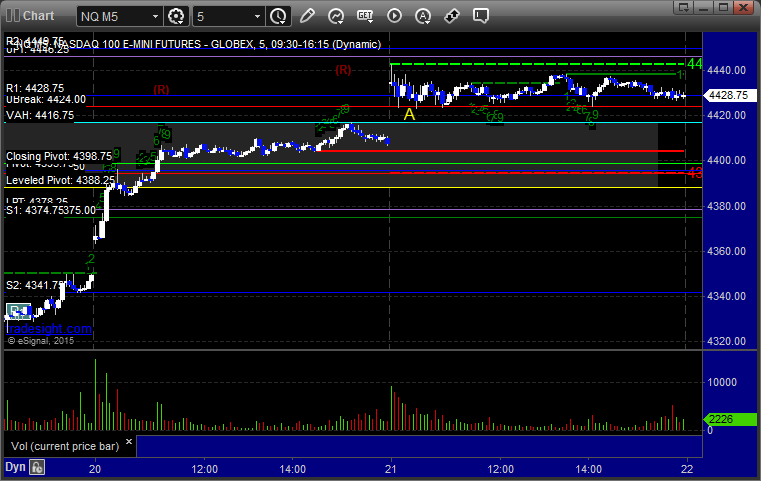Screen dimensions: 761x481
Task: Click the green 44 level tag
Action: coord(694,64)
